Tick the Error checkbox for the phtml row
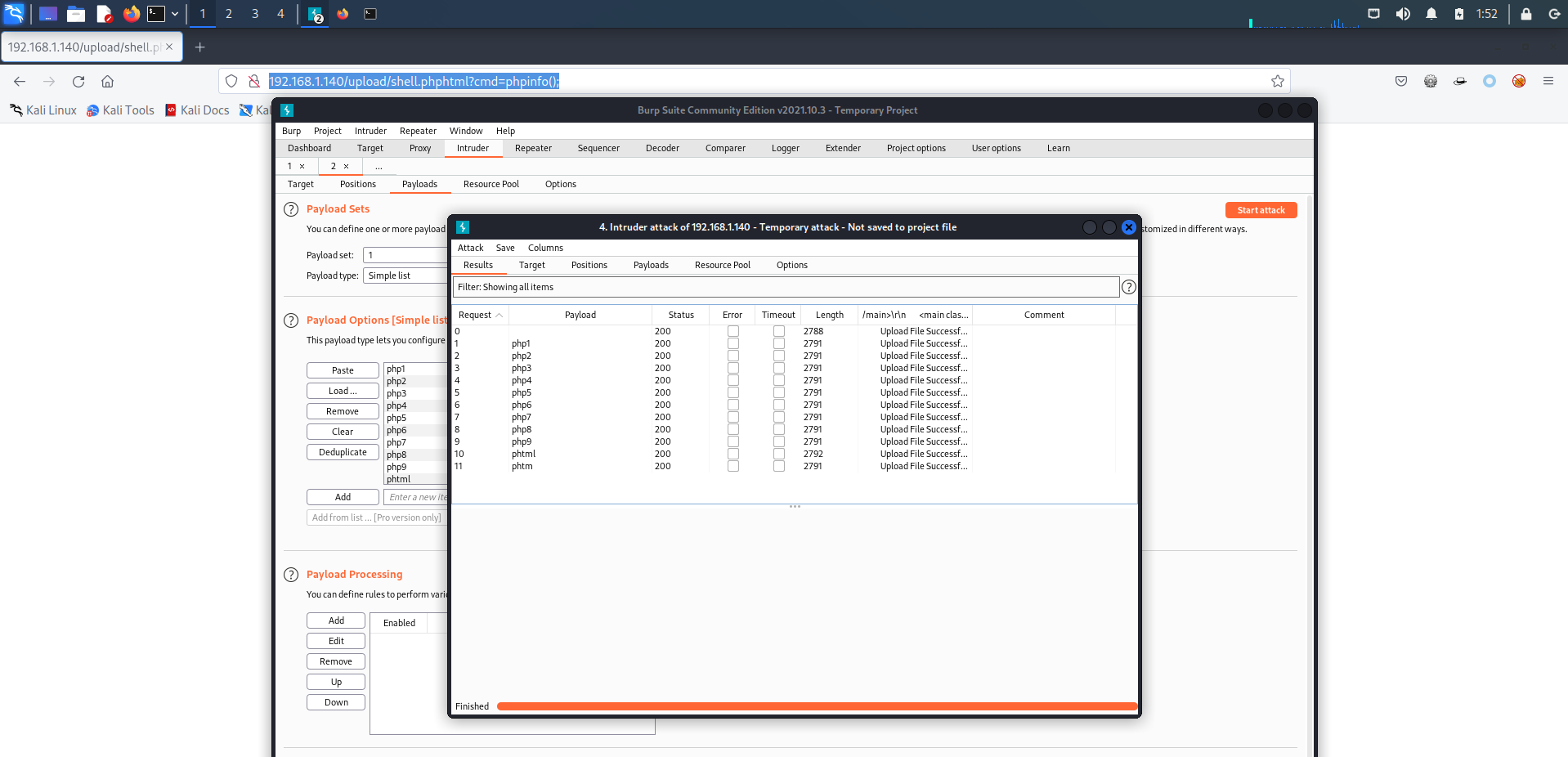 pyautogui.click(x=733, y=454)
